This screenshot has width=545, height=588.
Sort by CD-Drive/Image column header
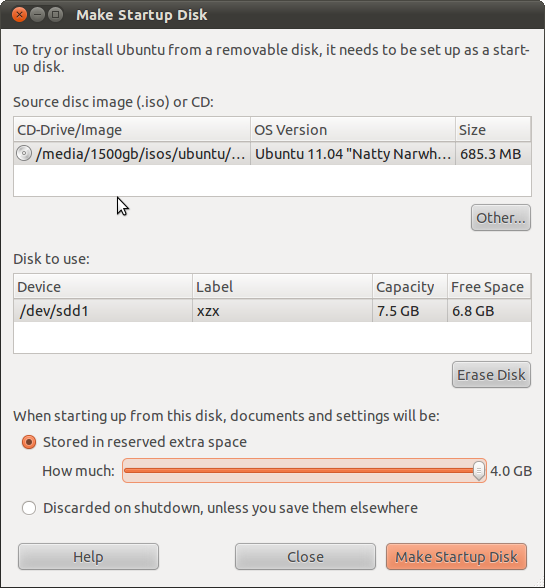coord(132,130)
